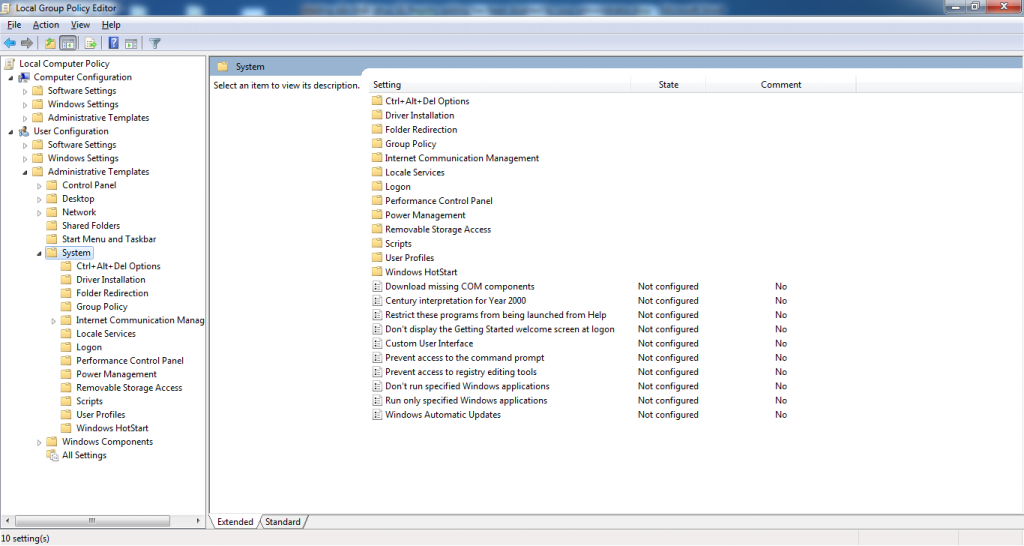
Task: Open the View menu
Action: tap(80, 24)
